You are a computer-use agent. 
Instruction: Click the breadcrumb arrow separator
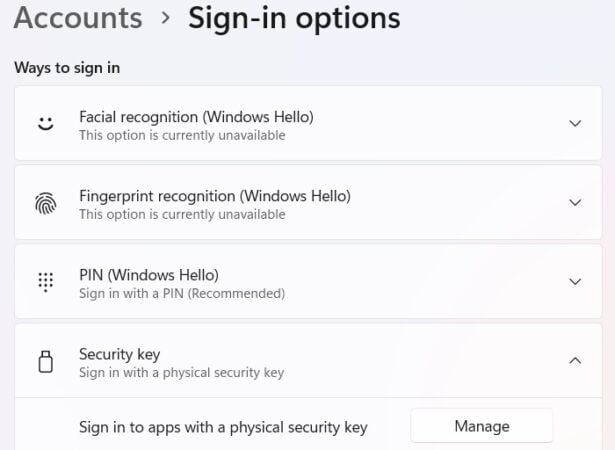(x=166, y=18)
